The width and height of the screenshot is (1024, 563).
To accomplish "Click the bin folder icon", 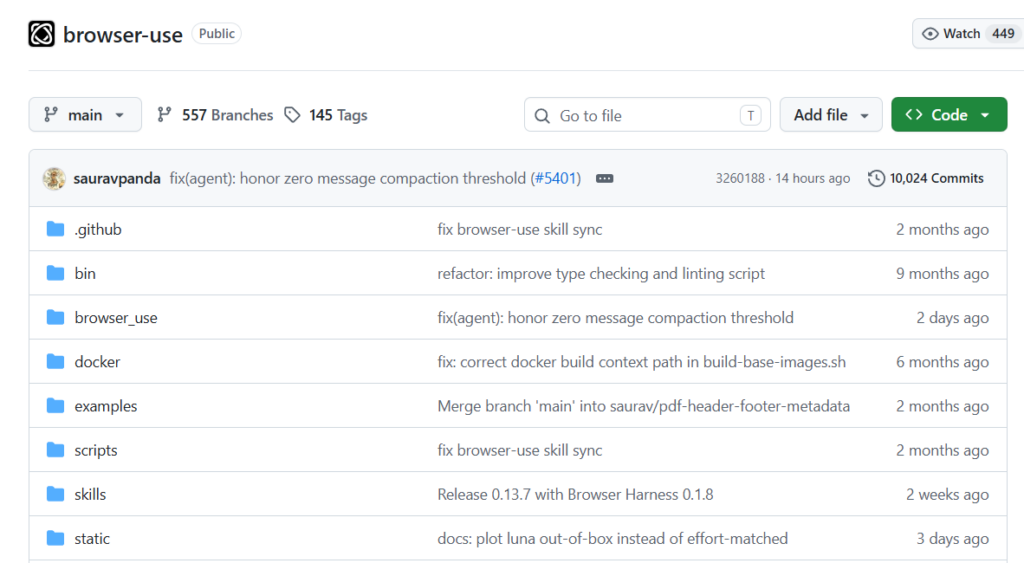I will click(x=56, y=273).
